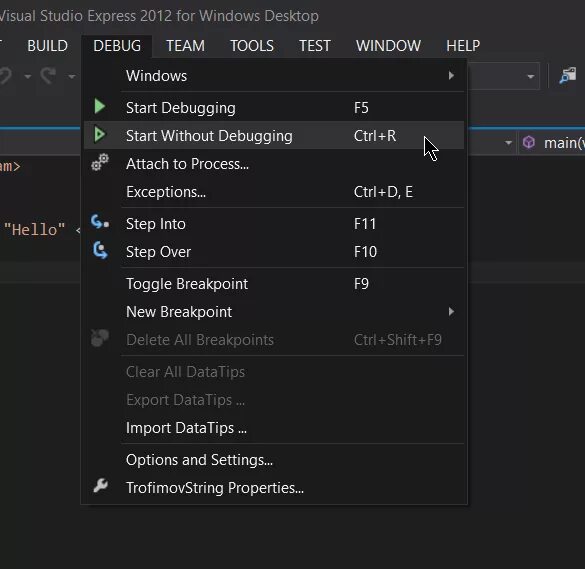Click the purple cube icon beside main

coord(529,143)
